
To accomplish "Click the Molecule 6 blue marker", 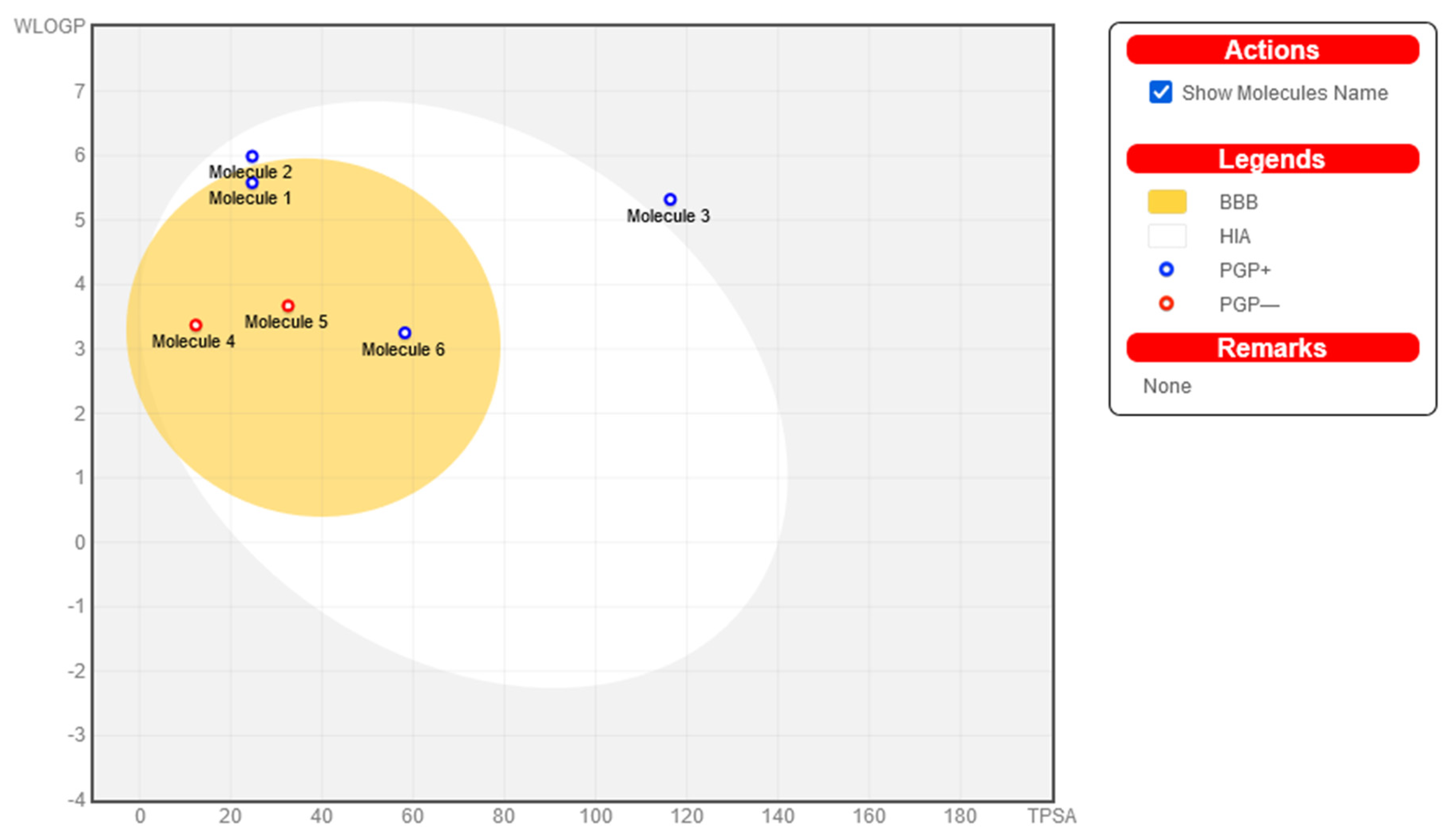I will coord(404,333).
